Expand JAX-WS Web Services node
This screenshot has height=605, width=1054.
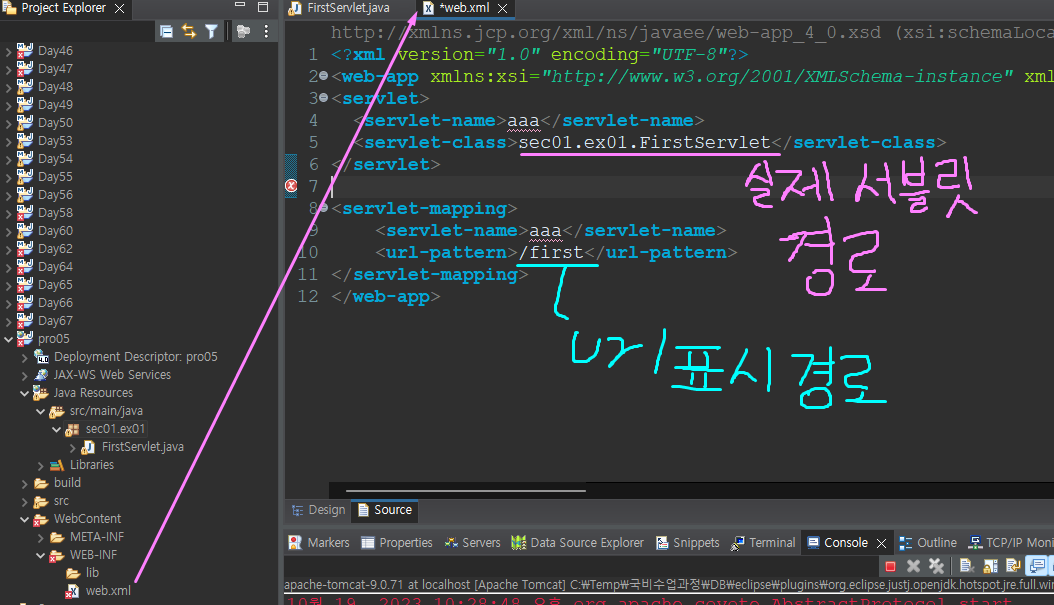24,375
